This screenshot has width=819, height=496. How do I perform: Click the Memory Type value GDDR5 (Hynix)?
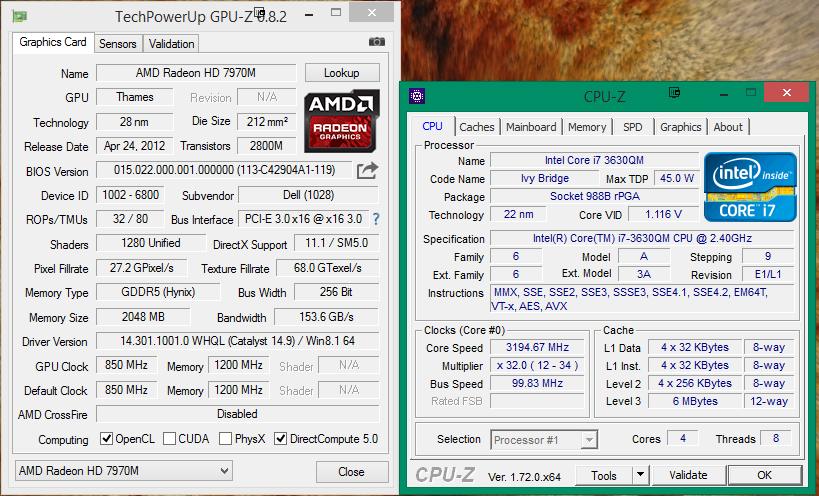[x=158, y=292]
